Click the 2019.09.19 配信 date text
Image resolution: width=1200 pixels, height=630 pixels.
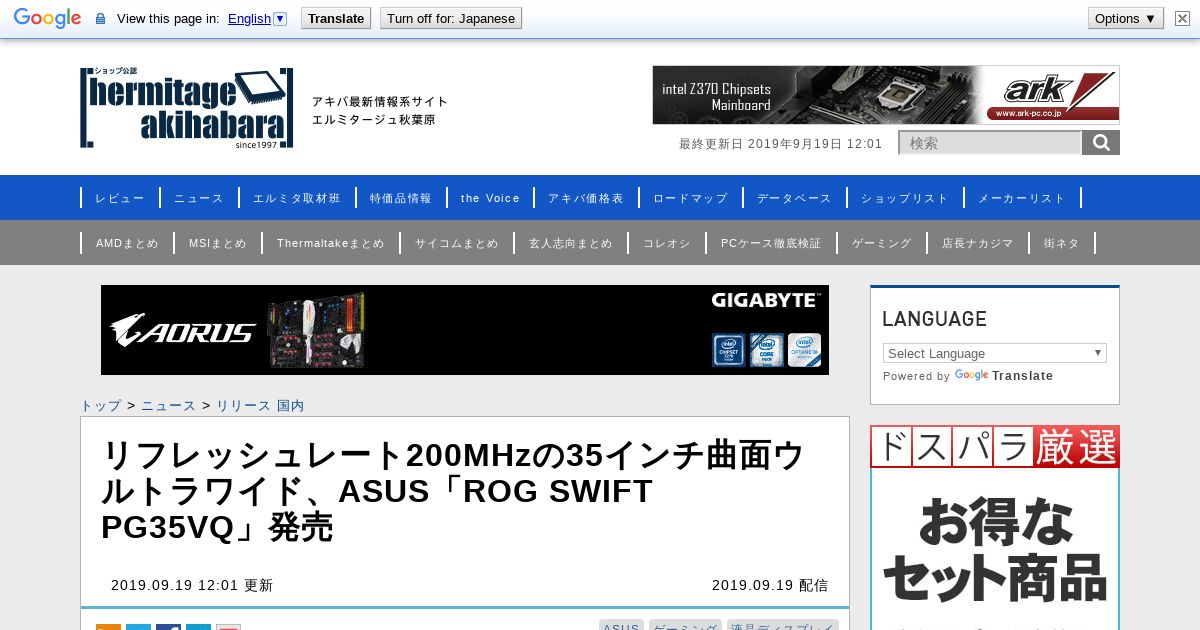(770, 585)
